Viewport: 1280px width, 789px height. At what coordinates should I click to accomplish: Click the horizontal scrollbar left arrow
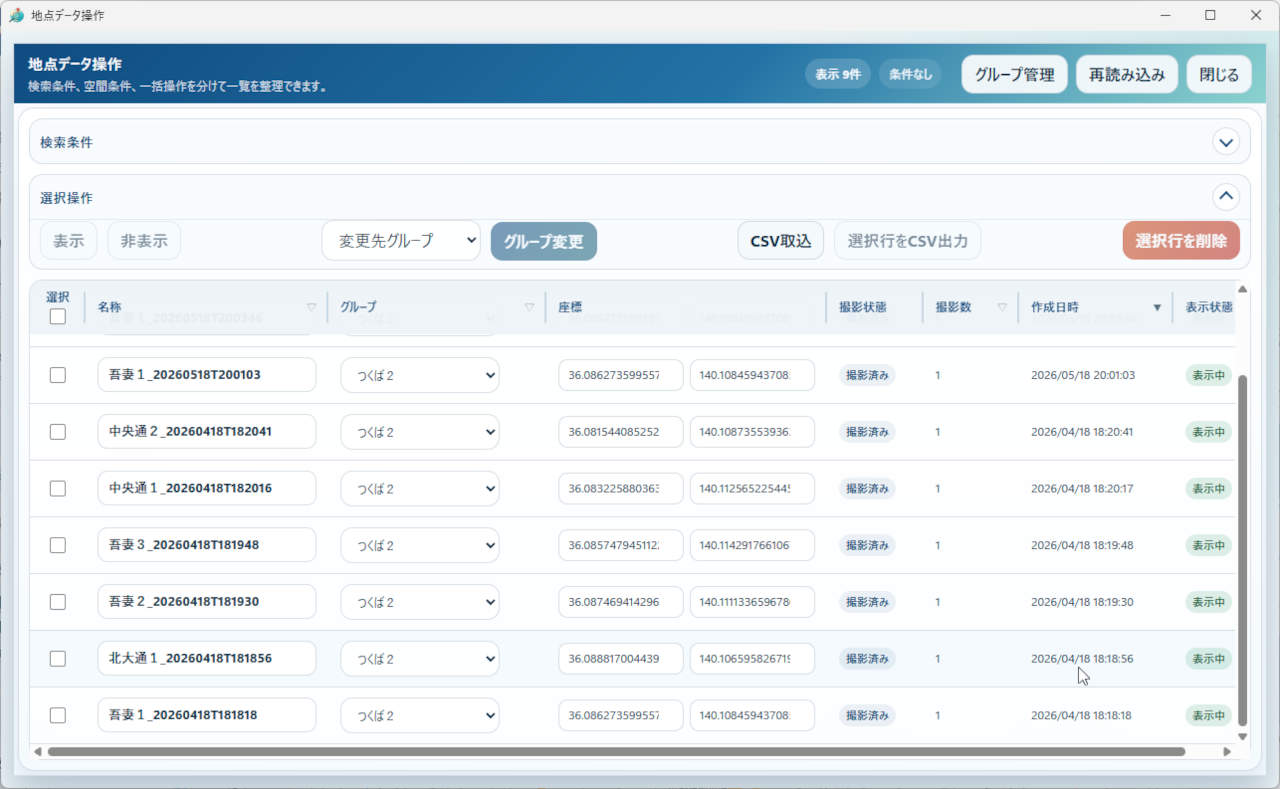click(x=38, y=751)
